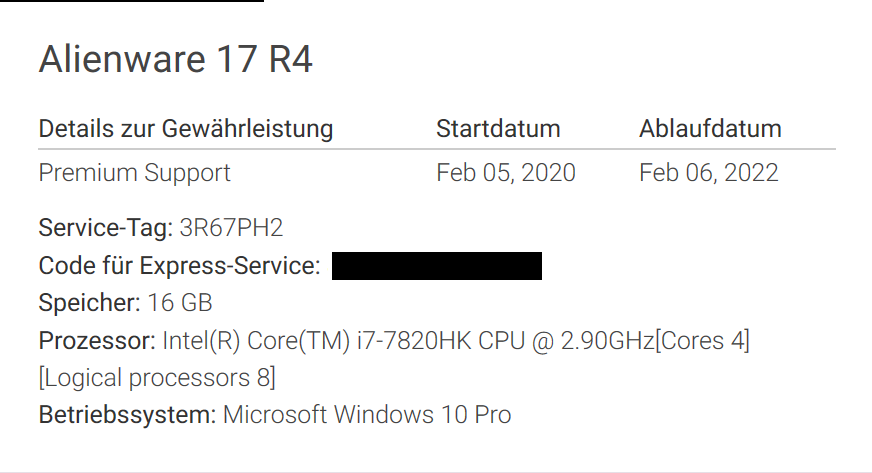
Task: Select the service tag value 3R67PH2
Action: pyautogui.click(x=231, y=228)
